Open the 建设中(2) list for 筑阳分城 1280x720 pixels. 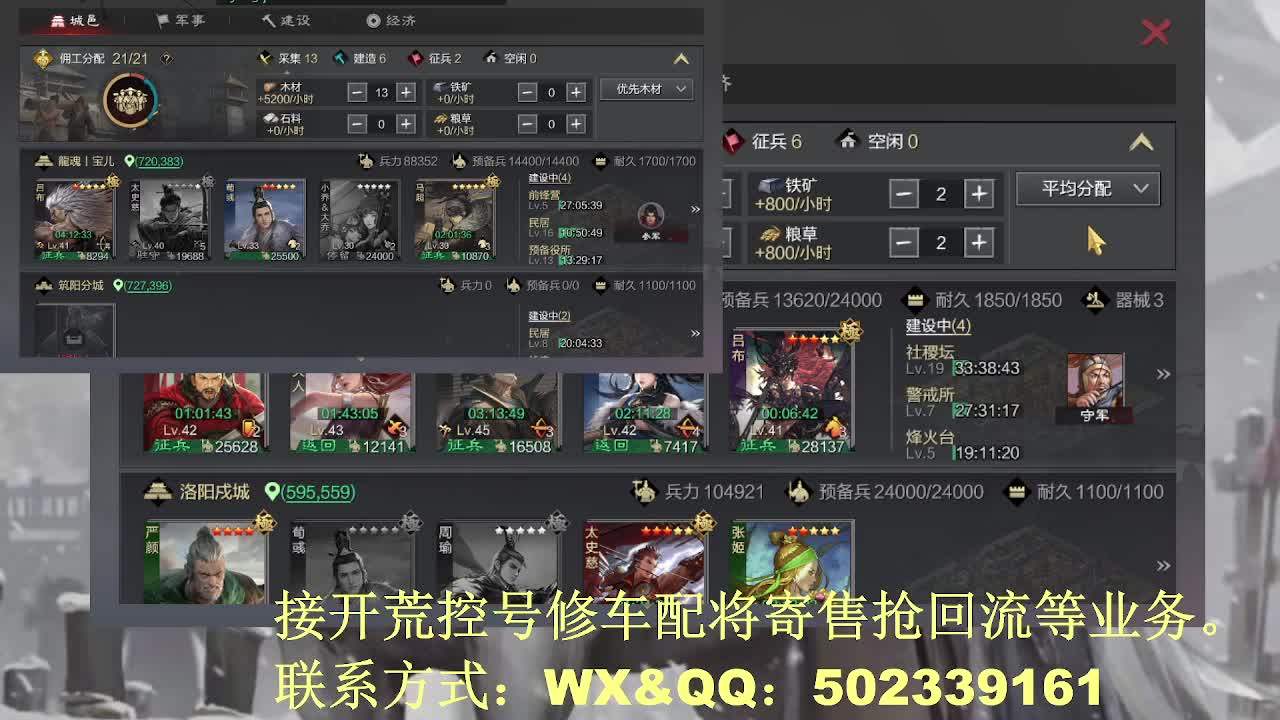[x=549, y=316]
